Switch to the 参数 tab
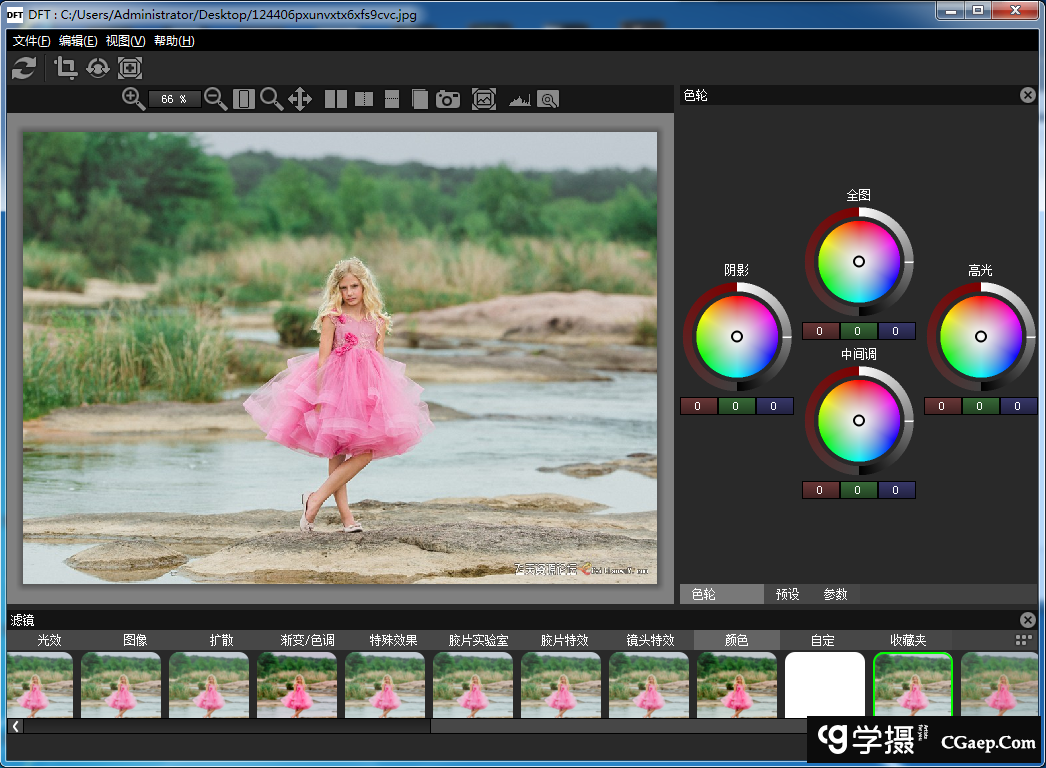This screenshot has height=768, width=1046. [835, 594]
